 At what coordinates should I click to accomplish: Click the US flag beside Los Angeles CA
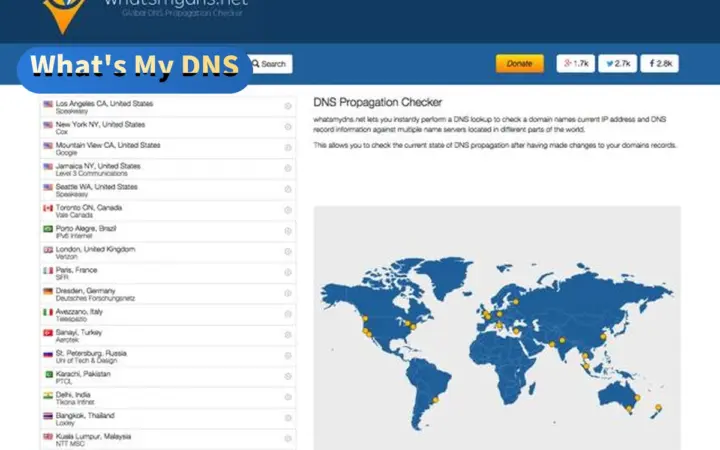click(x=48, y=104)
